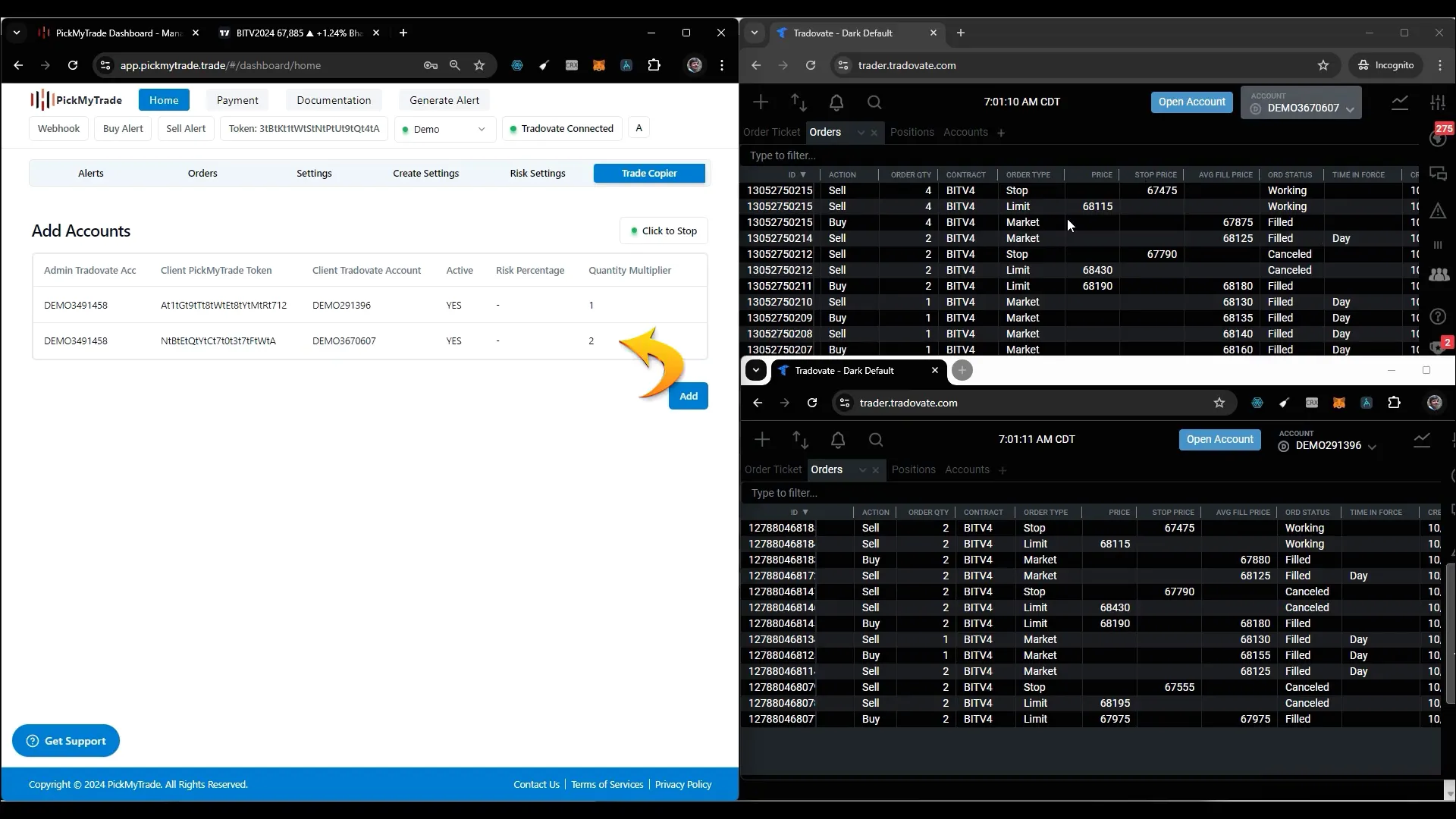Screen dimensions: 1456x819
Task: Sort by ID column in bottom Tradovate orders
Action: (799, 512)
